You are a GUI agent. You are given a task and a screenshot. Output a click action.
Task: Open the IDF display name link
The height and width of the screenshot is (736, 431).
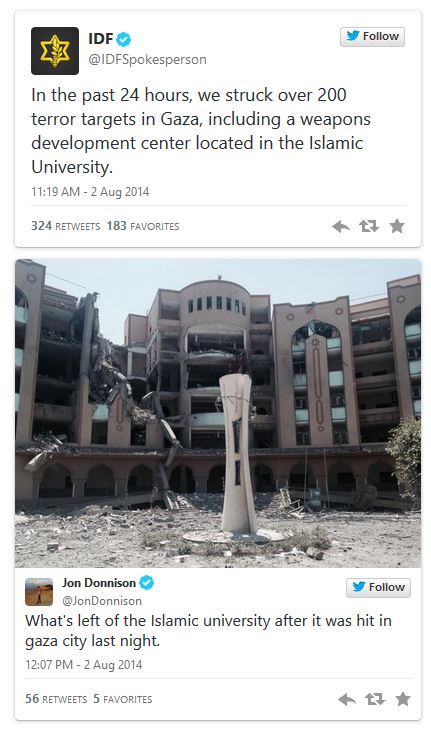(x=101, y=39)
